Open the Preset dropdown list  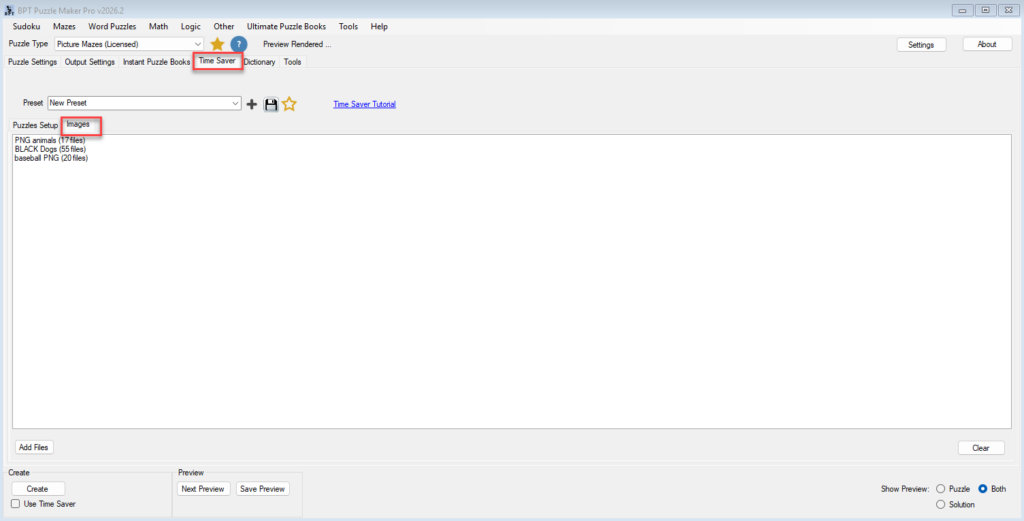click(236, 103)
